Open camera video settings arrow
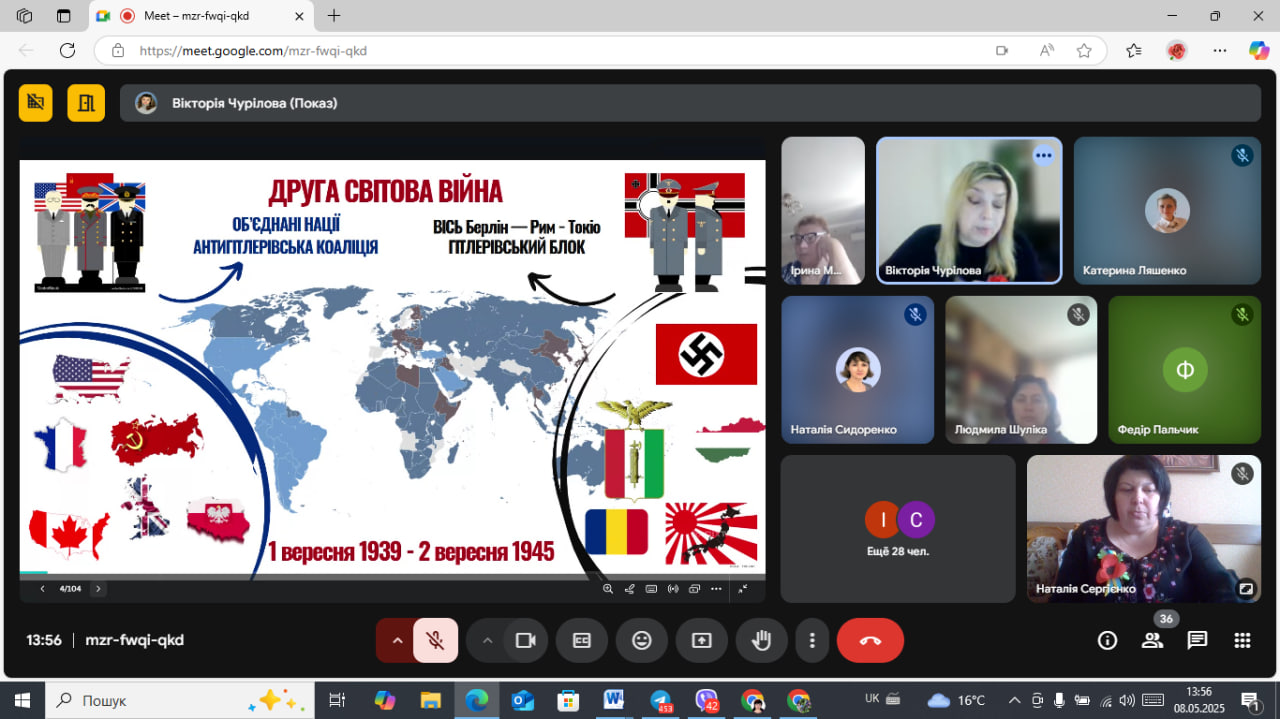 tap(487, 640)
